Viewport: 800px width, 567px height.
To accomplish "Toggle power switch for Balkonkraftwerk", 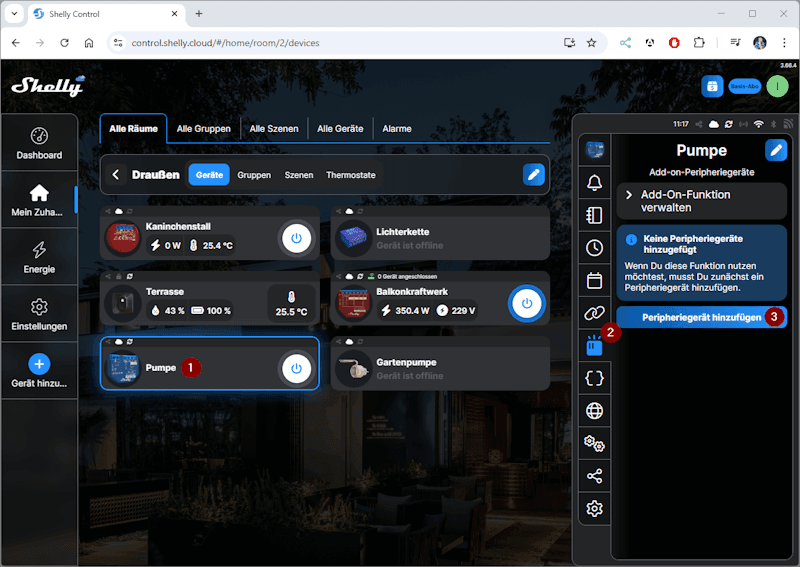I will coord(526,303).
